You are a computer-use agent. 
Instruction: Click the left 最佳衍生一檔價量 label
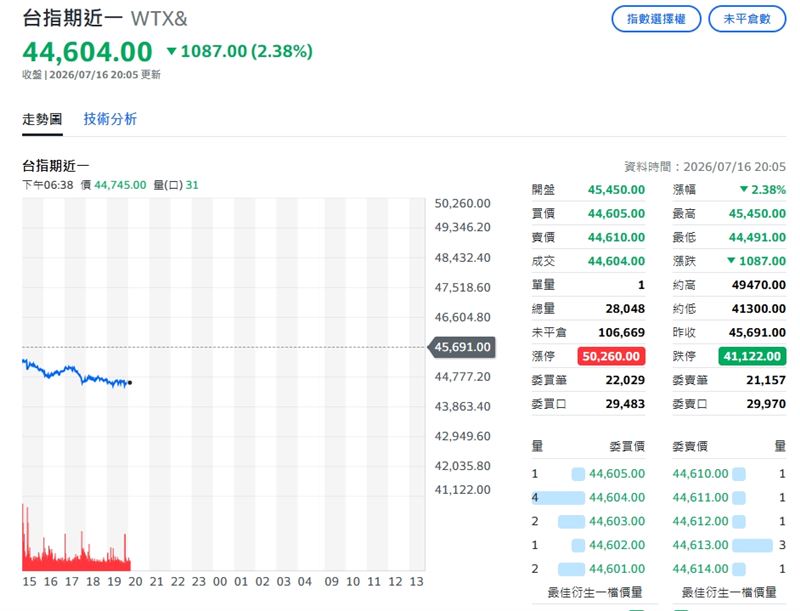click(595, 592)
